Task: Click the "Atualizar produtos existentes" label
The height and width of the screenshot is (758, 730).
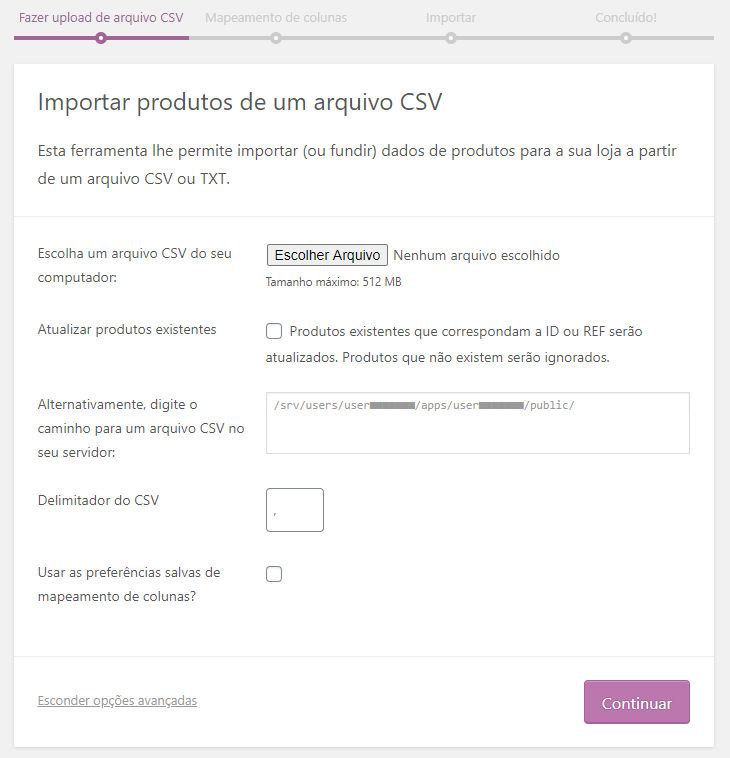Action: [126, 329]
